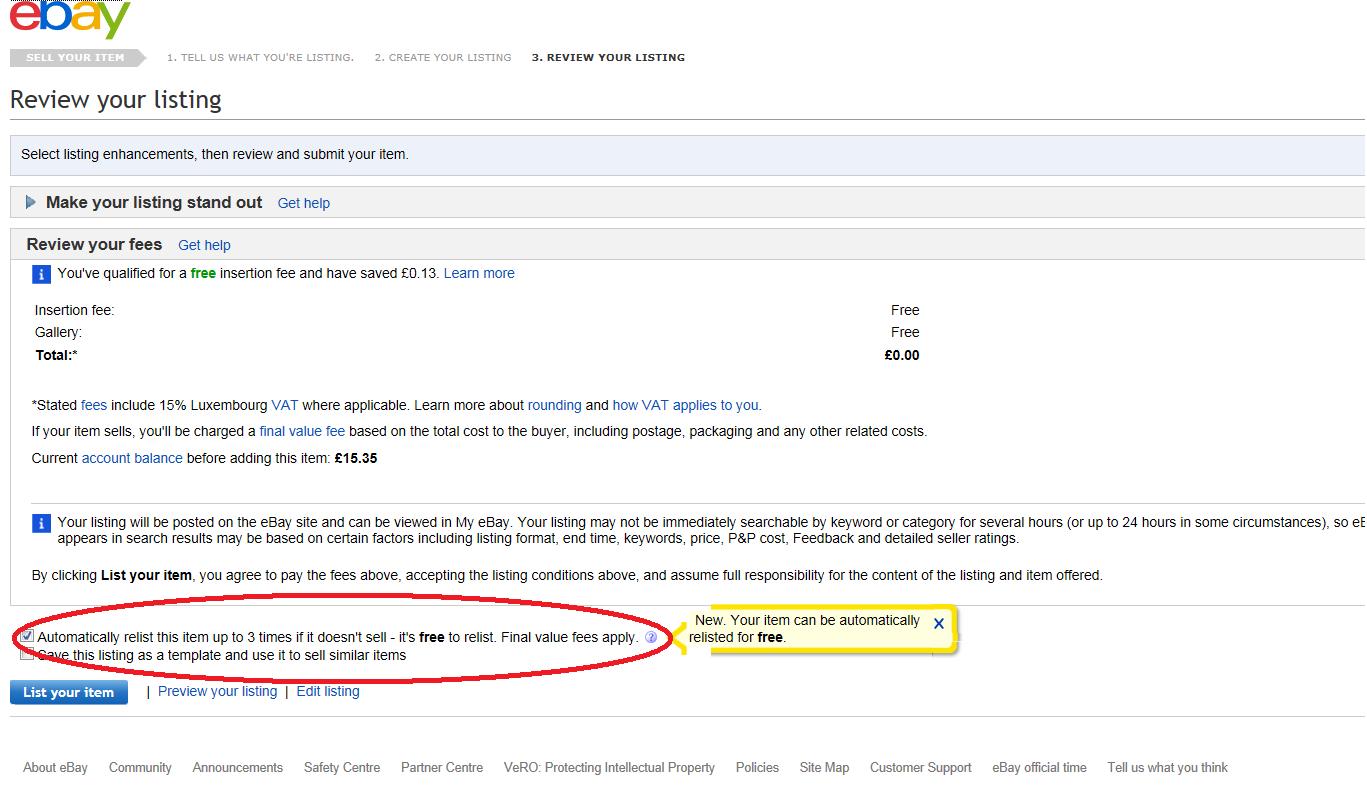1367x798 pixels.
Task: Open Customer Support in the footer
Action: [920, 767]
